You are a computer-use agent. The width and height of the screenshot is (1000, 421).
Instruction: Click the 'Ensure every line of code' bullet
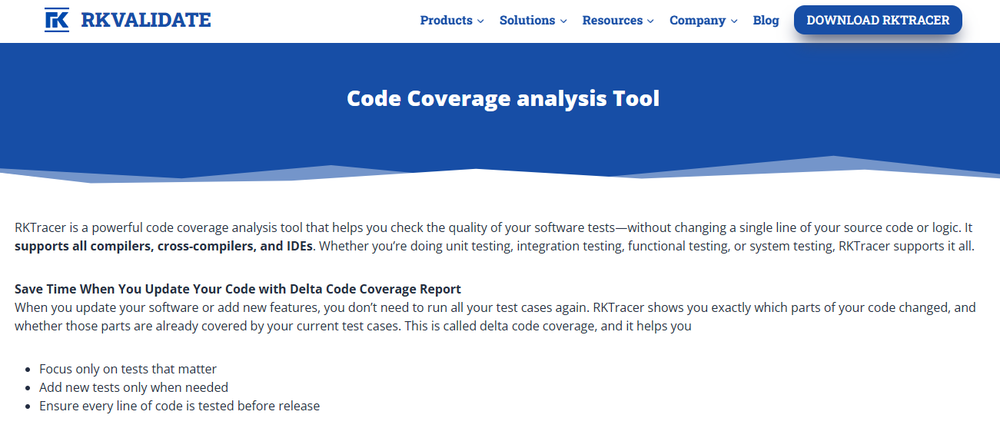pyautogui.click(x=179, y=405)
